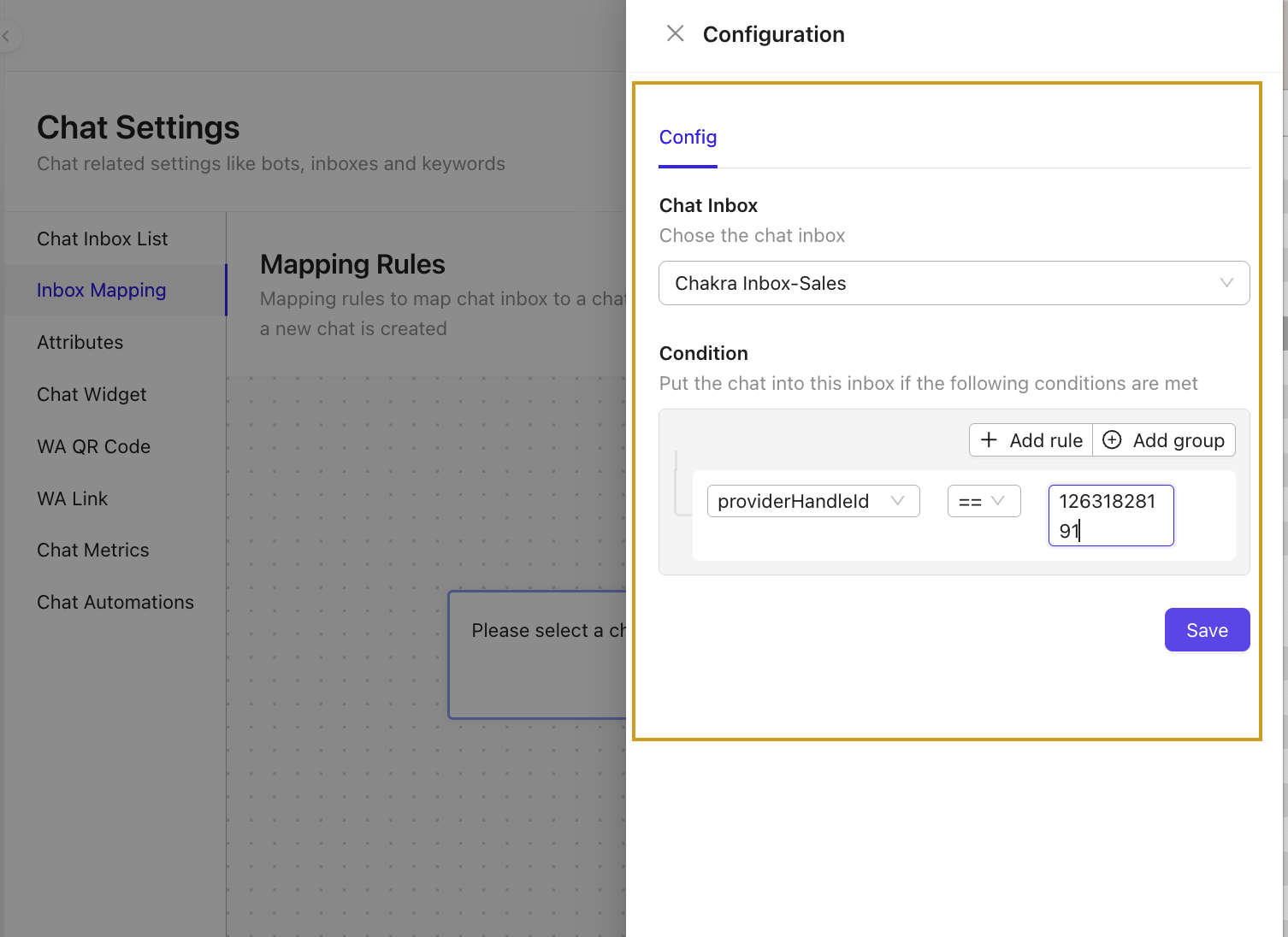Open Chat Widget settings
1288x937 pixels.
tap(92, 394)
